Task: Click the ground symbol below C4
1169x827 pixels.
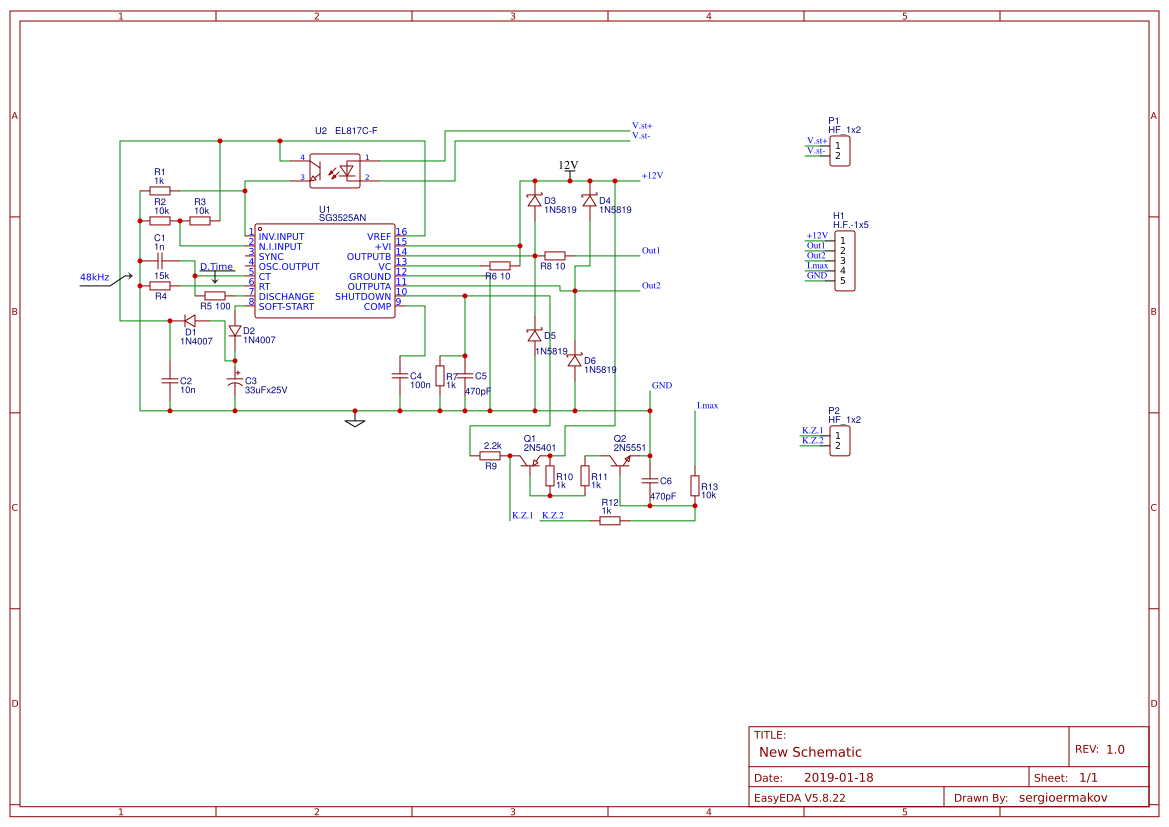Action: tap(355, 423)
